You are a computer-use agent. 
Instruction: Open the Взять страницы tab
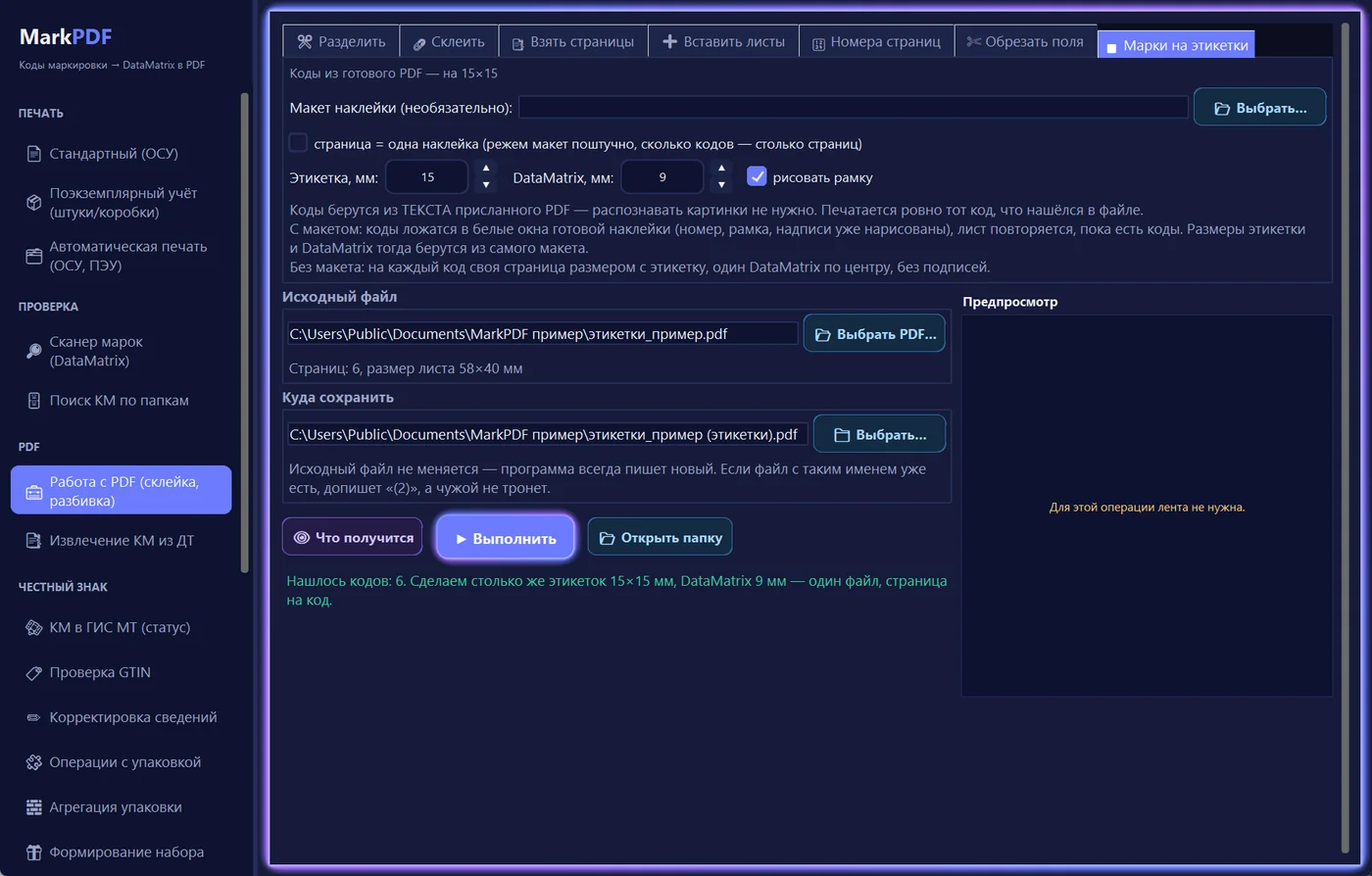pos(573,42)
